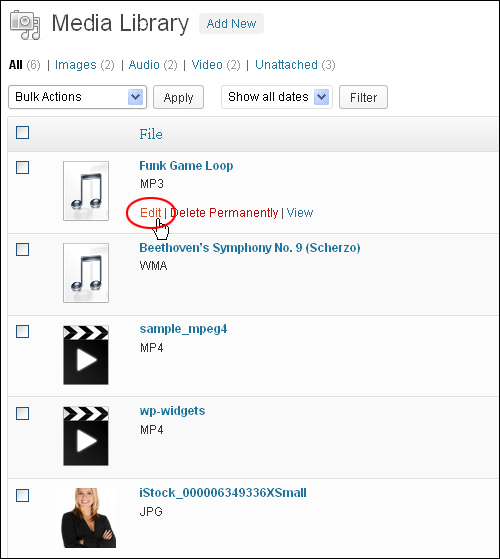Click the Add New button
The image size is (500, 559).
pyautogui.click(x=231, y=24)
